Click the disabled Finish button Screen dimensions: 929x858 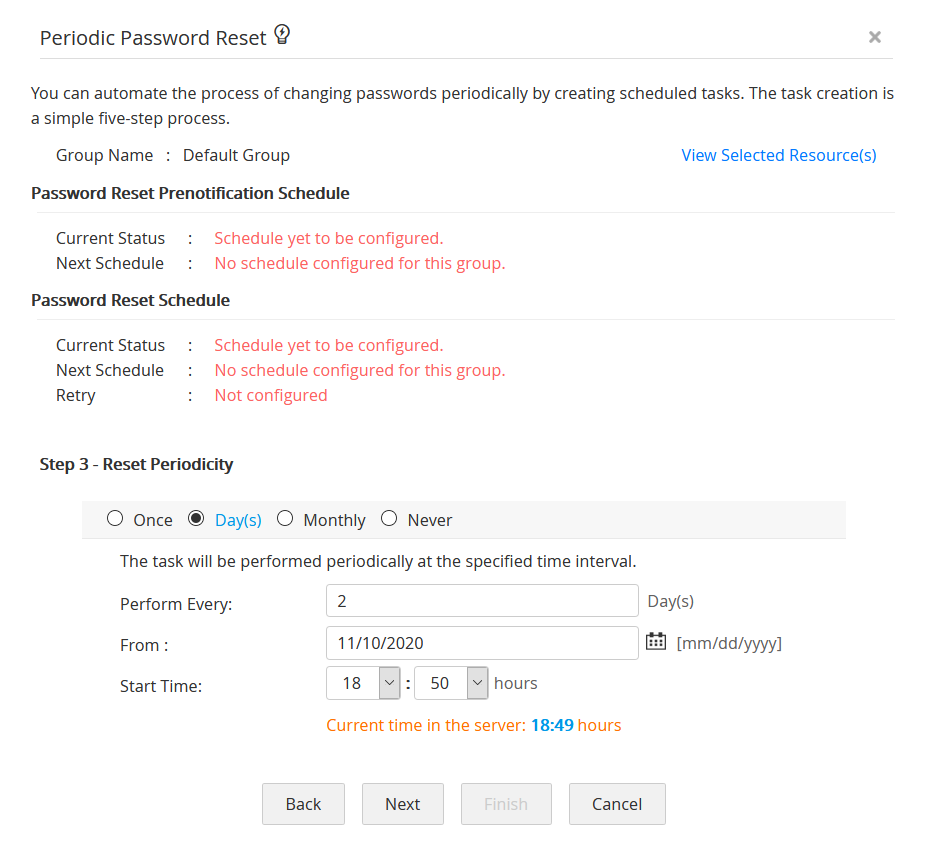click(506, 804)
